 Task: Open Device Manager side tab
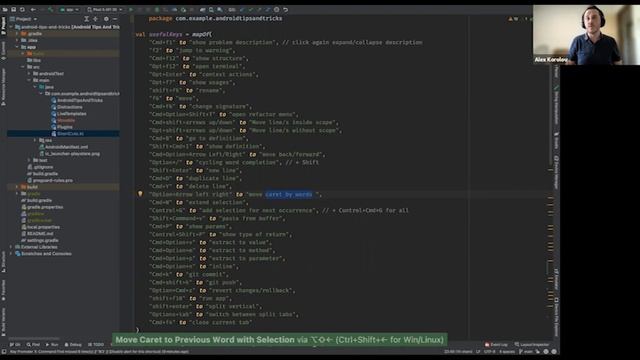556,173
